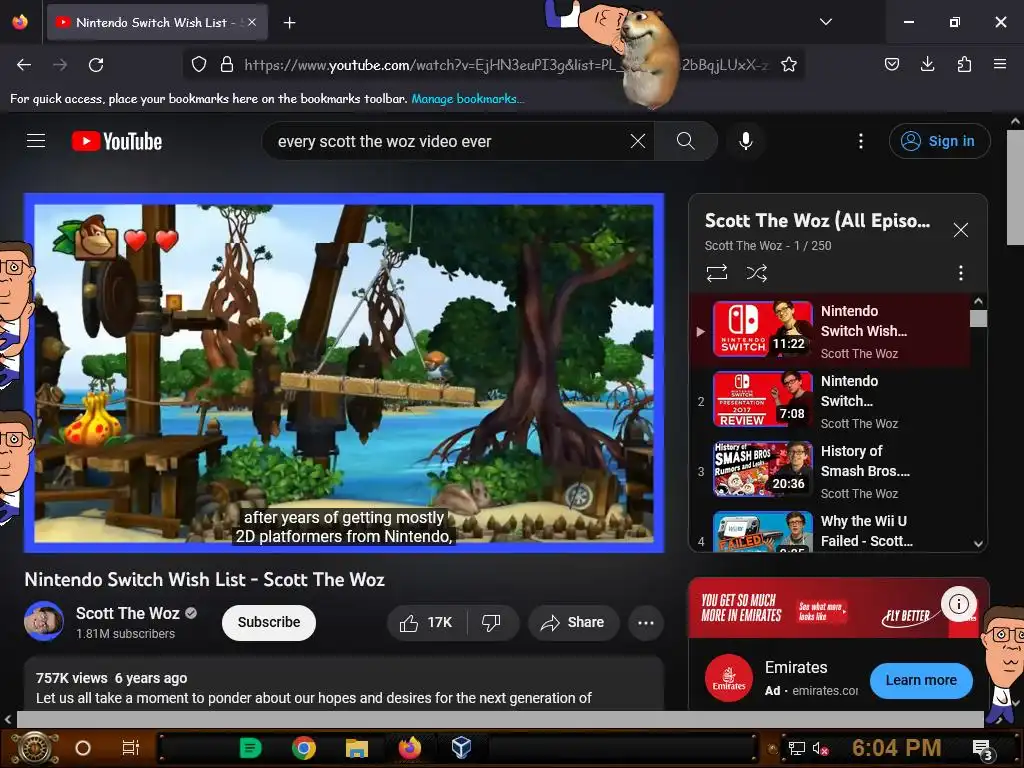1024x768 pixels.
Task: Open a new browser tab with plus
Action: (289, 23)
